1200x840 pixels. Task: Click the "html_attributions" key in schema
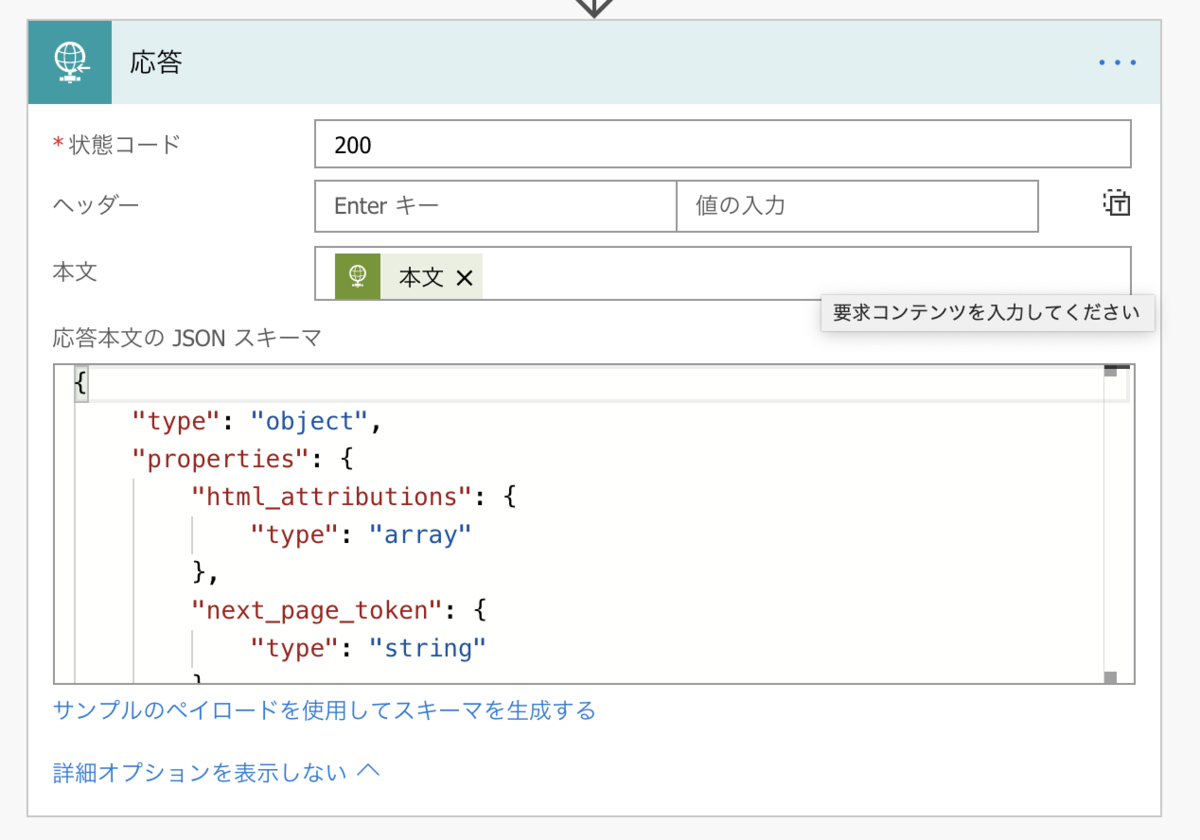(x=330, y=496)
